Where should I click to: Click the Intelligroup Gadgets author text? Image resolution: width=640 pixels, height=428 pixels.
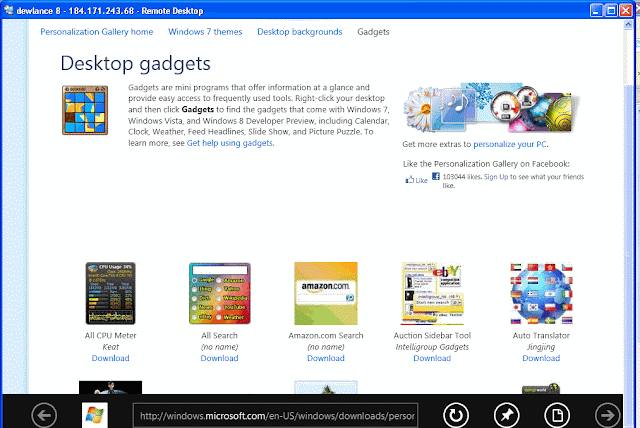click(432, 347)
